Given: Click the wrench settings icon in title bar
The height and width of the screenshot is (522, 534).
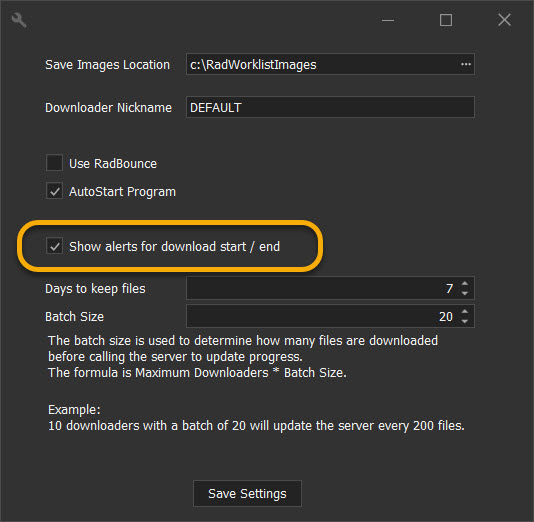Looking at the screenshot, I should 19,20.
